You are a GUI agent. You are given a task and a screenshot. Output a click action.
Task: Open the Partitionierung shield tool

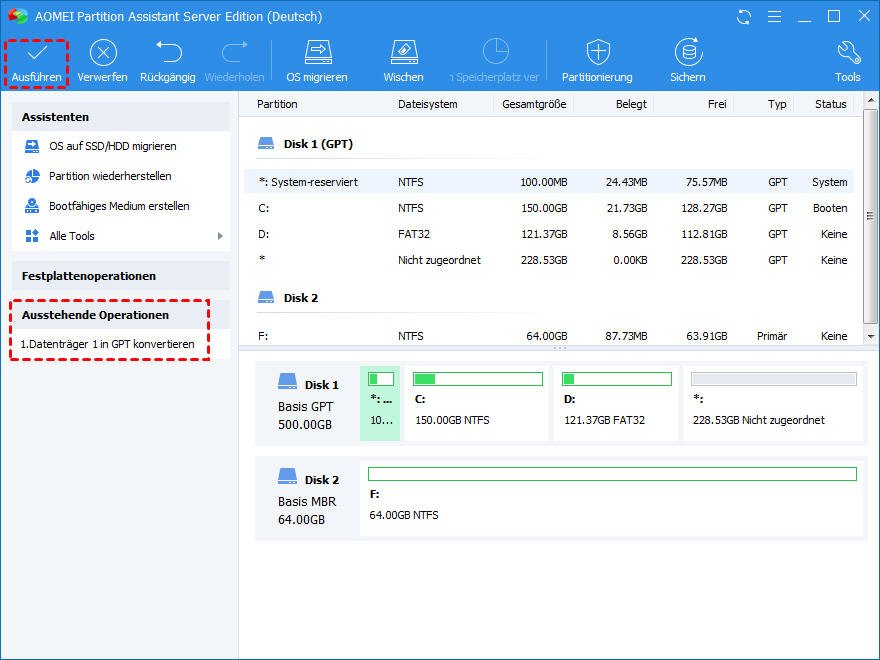597,54
